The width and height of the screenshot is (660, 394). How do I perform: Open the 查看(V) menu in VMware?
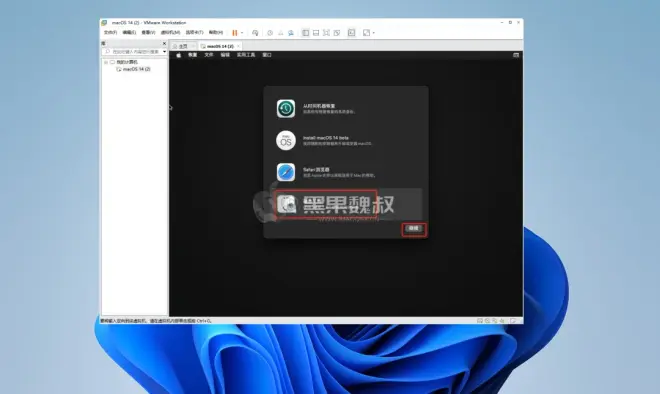click(148, 32)
